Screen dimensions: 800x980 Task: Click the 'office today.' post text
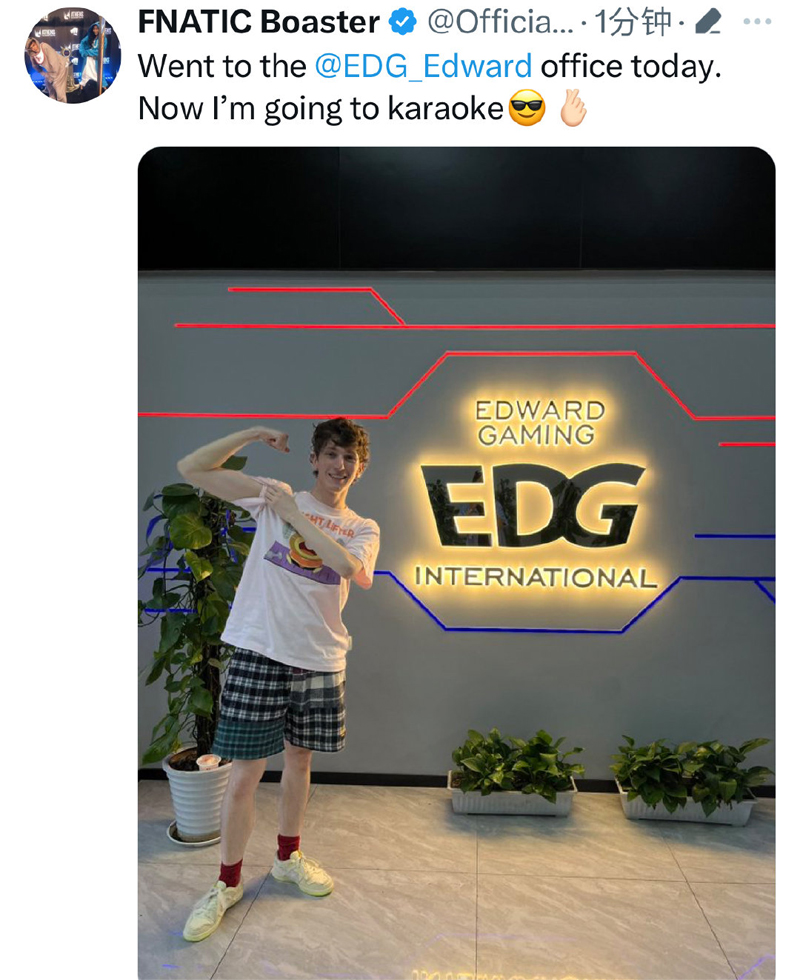631,66
